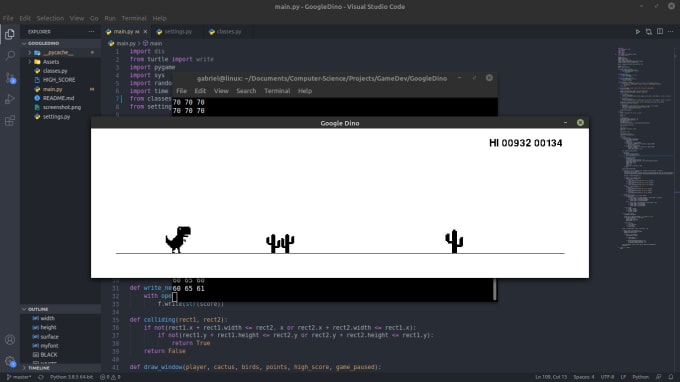Image resolution: width=680 pixels, height=382 pixels.
Task: Open Terminal menu in the terminal window
Action: [x=277, y=91]
